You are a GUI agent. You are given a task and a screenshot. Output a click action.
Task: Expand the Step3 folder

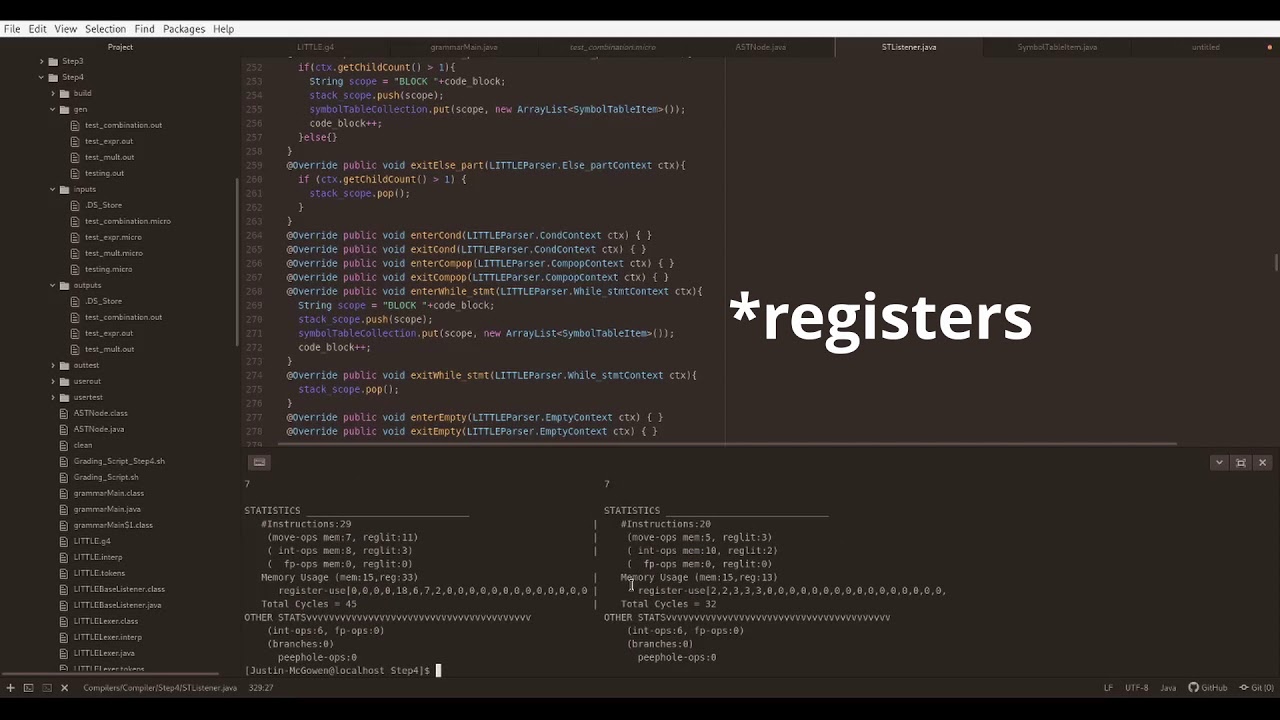pos(41,61)
